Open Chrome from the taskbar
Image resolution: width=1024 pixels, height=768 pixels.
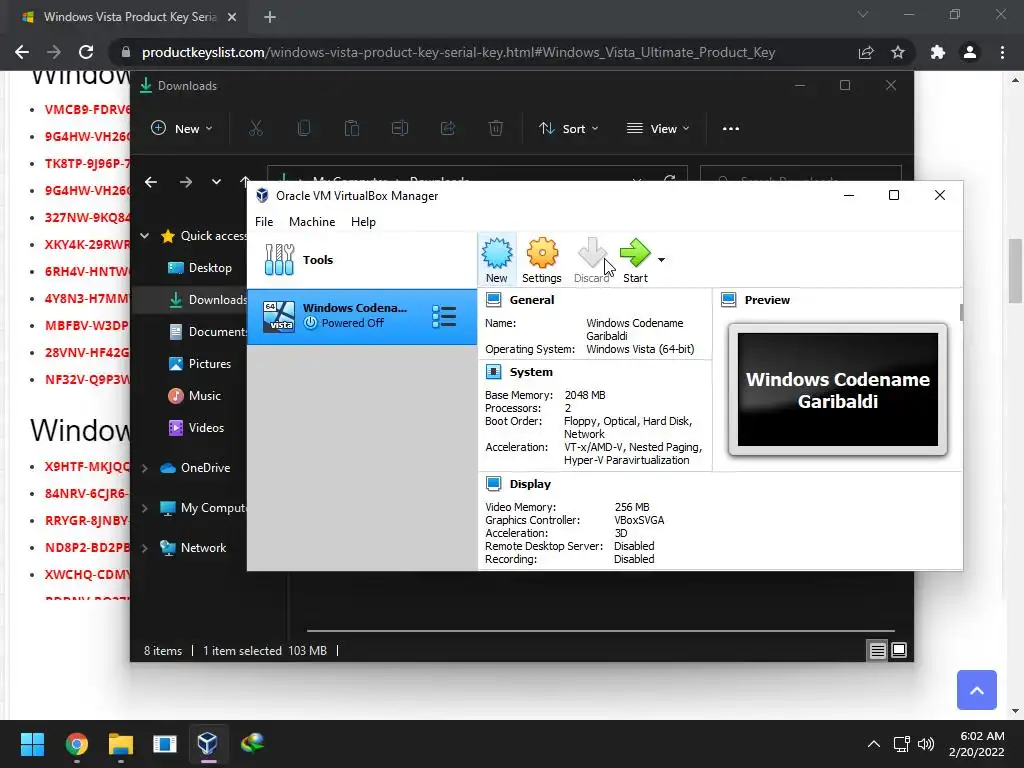click(x=76, y=743)
